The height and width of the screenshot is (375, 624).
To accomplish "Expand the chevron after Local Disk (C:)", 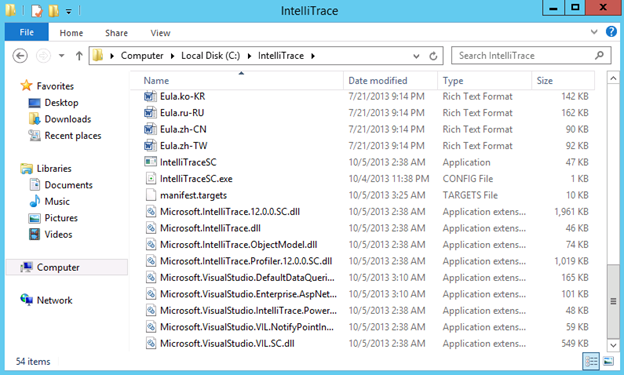I will point(249,56).
